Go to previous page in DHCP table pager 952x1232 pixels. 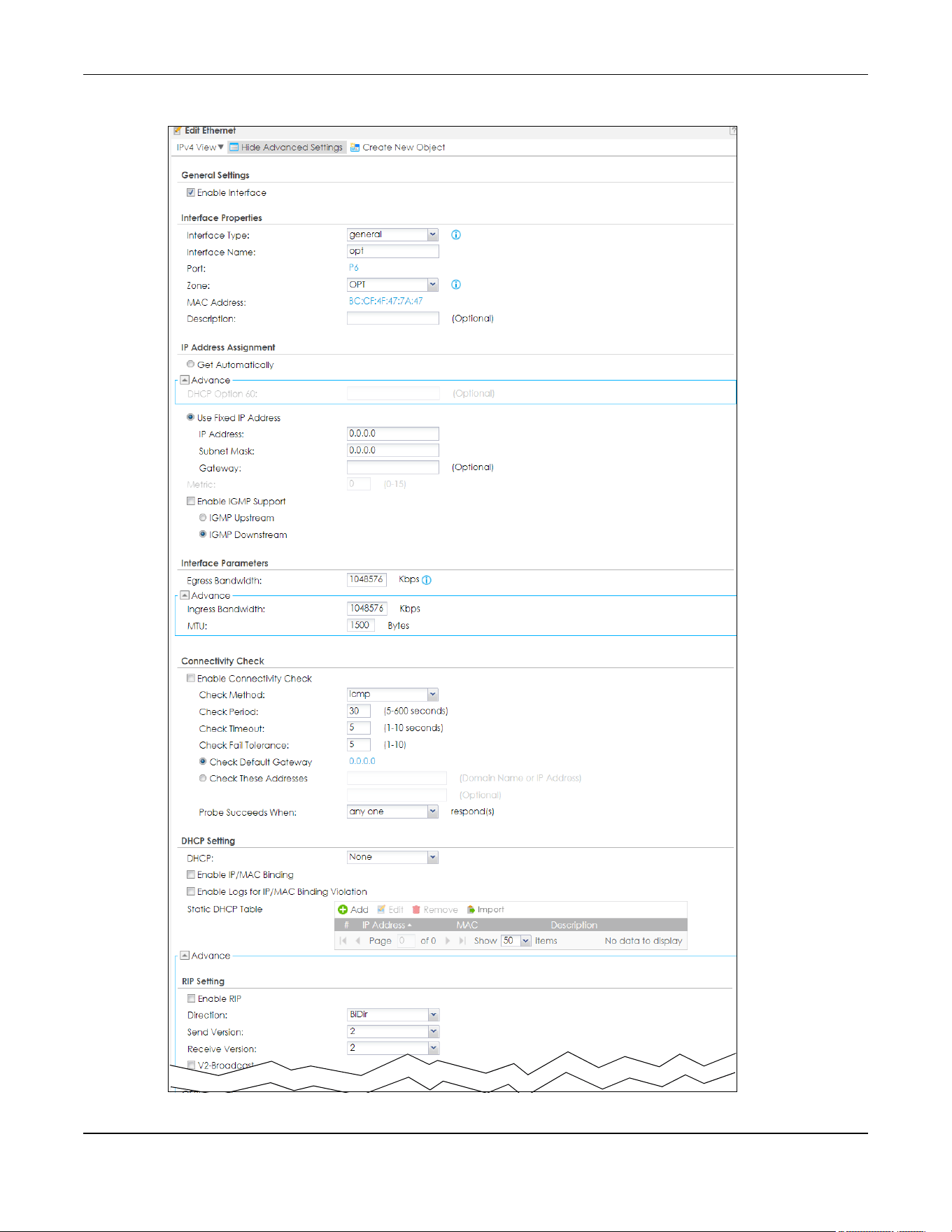358,941
